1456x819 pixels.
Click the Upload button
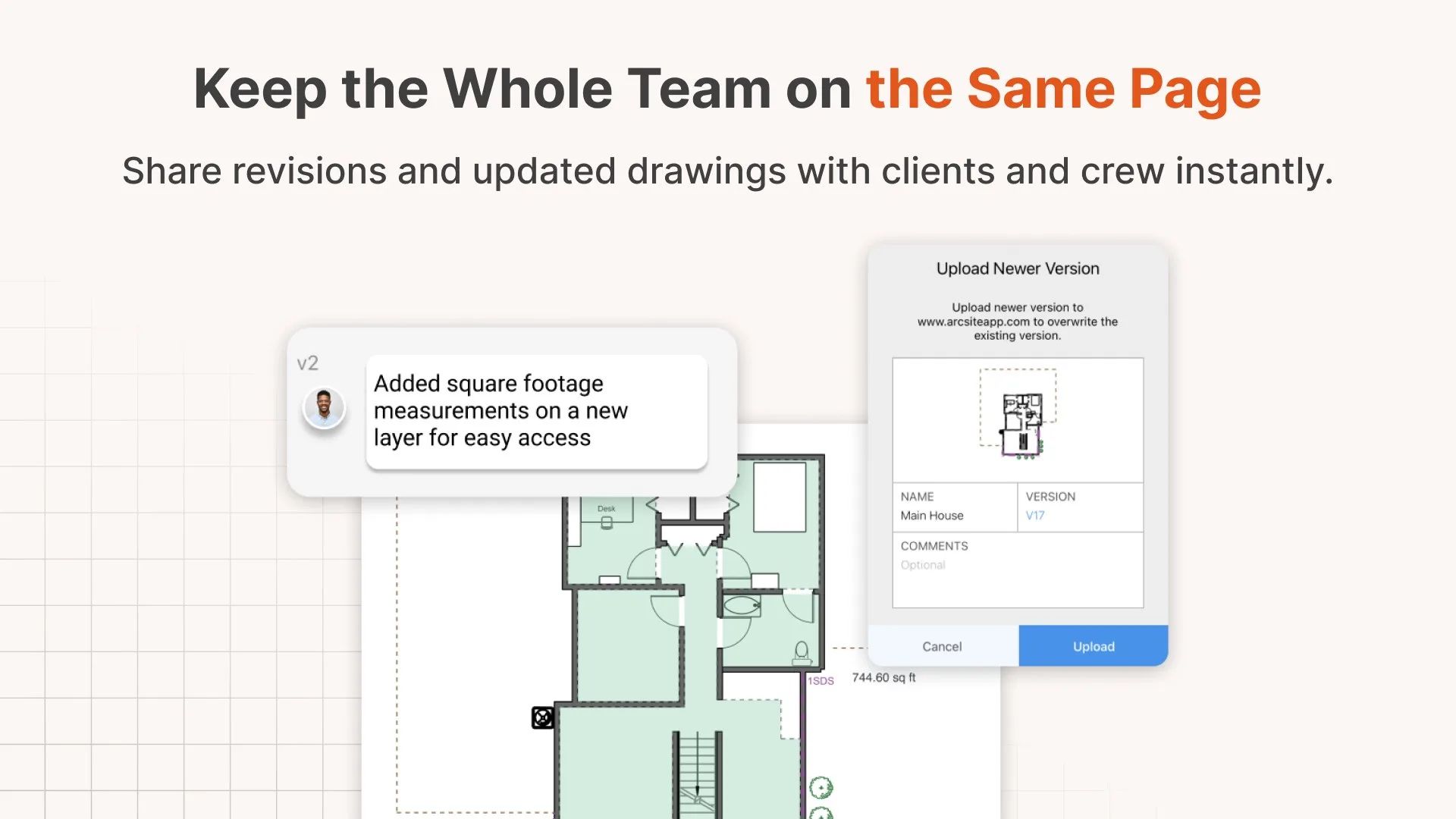point(1093,646)
